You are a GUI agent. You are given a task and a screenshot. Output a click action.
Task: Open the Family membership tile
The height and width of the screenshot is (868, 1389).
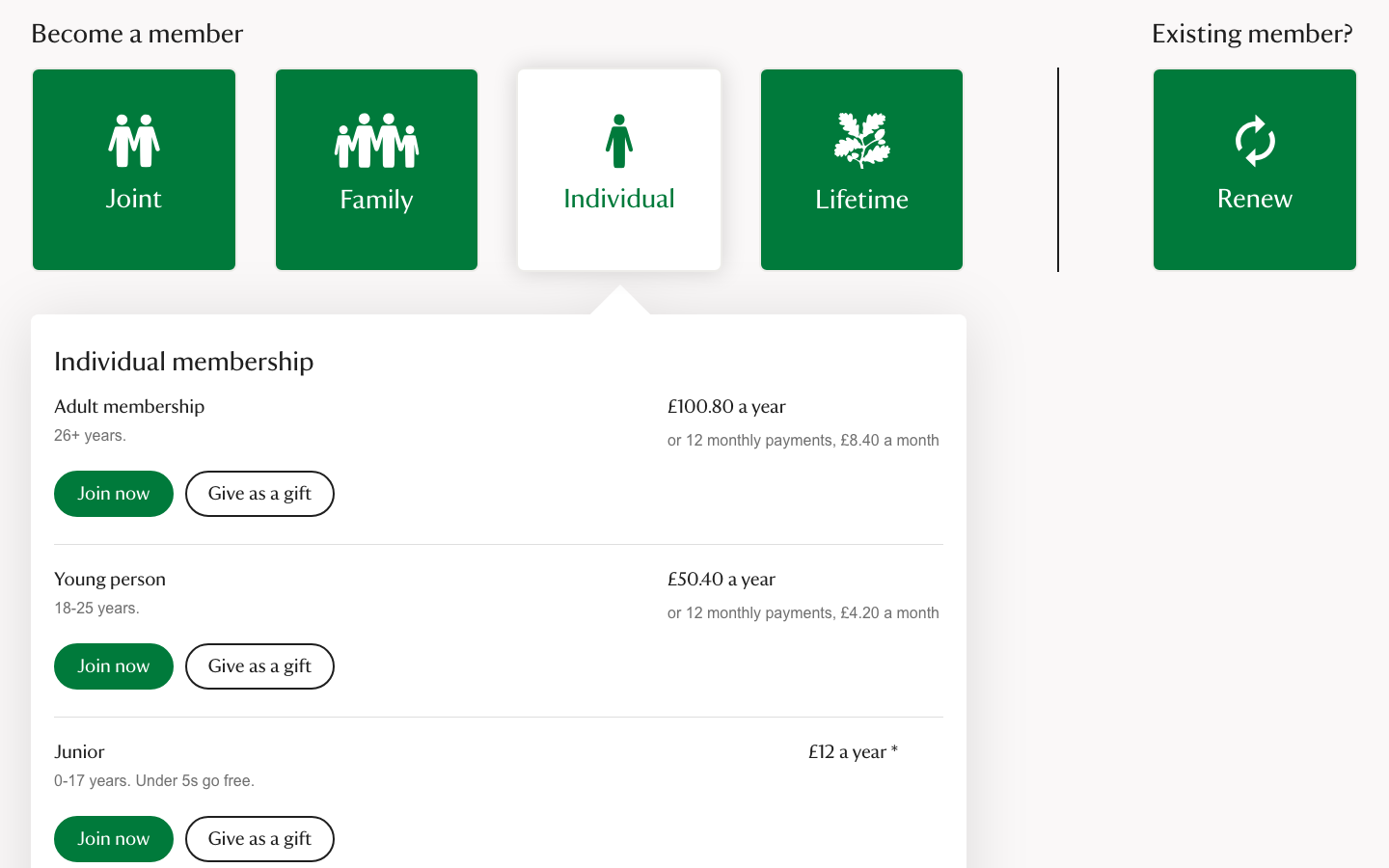click(376, 170)
